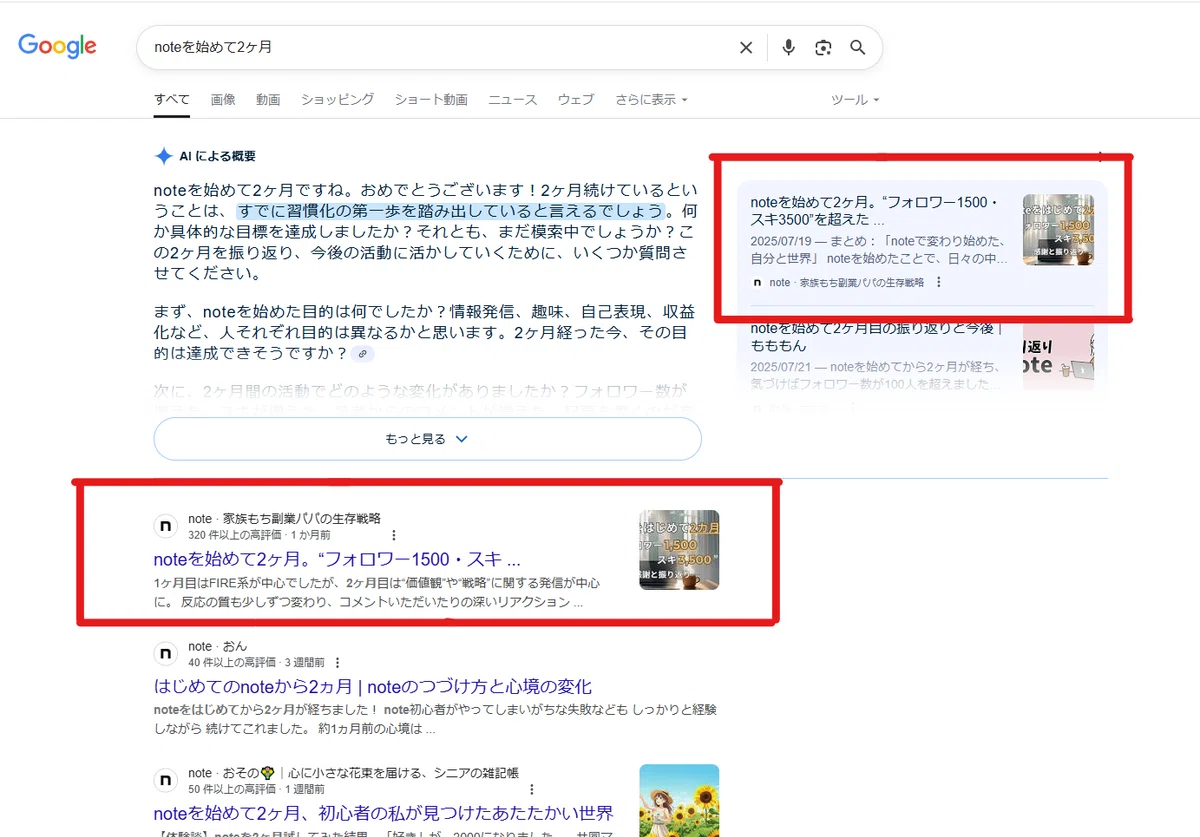The width and height of the screenshot is (1200, 837).
Task: Start voice search with the microphone icon
Action: pos(789,47)
